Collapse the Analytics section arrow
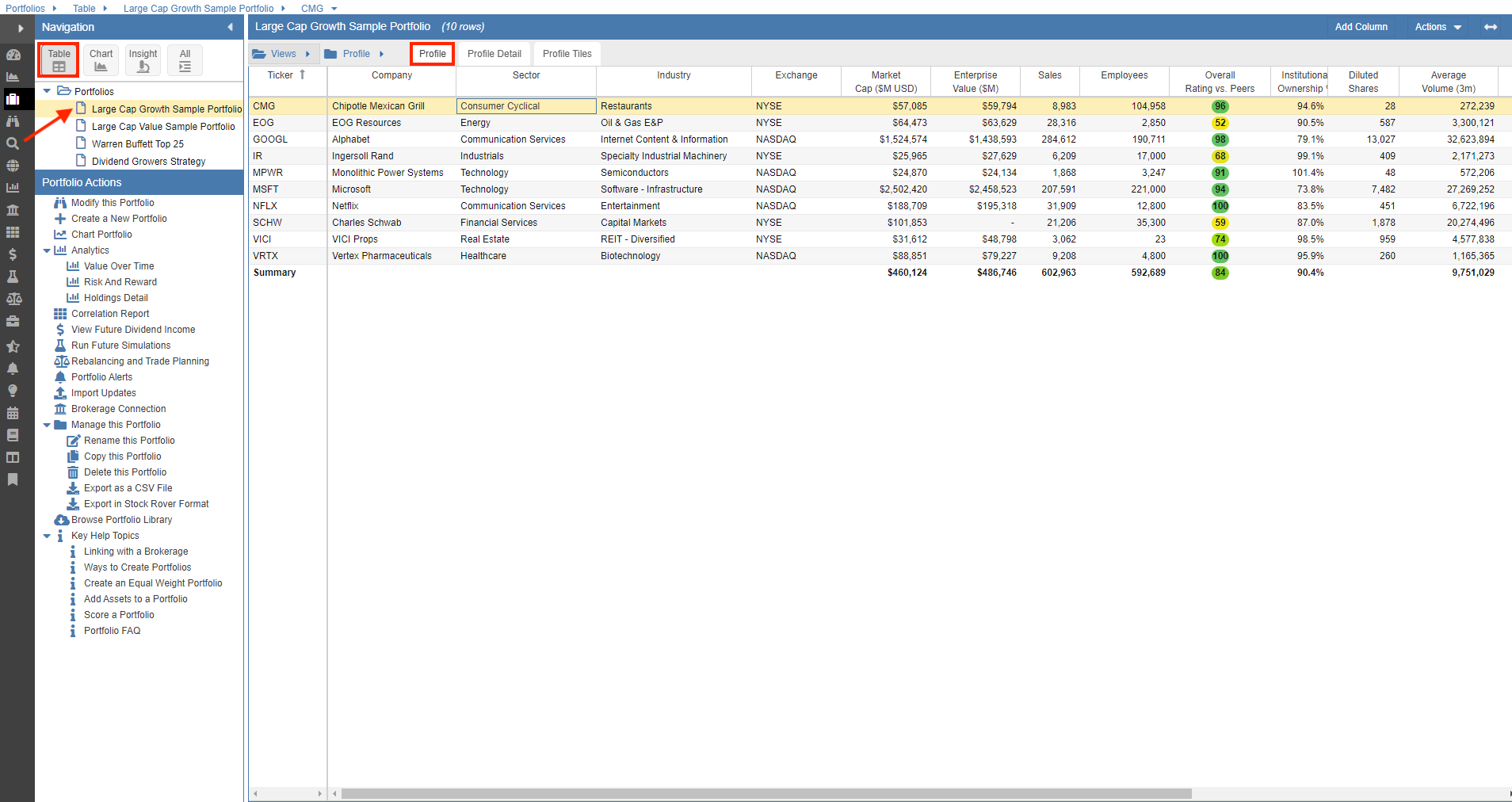This screenshot has width=1512, height=802. point(47,250)
